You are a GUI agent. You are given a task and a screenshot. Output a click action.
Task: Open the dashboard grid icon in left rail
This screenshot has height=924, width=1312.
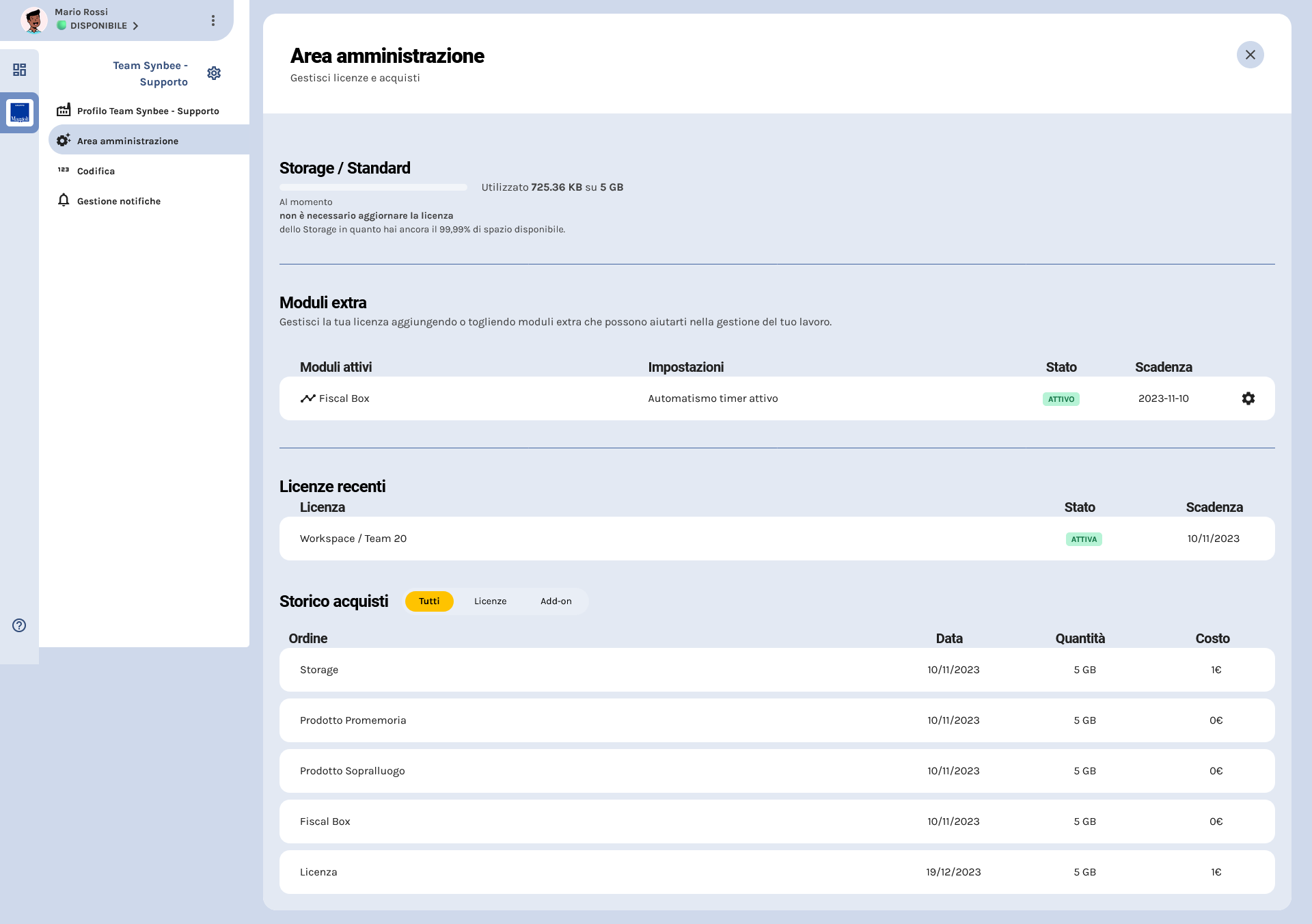pos(19,70)
